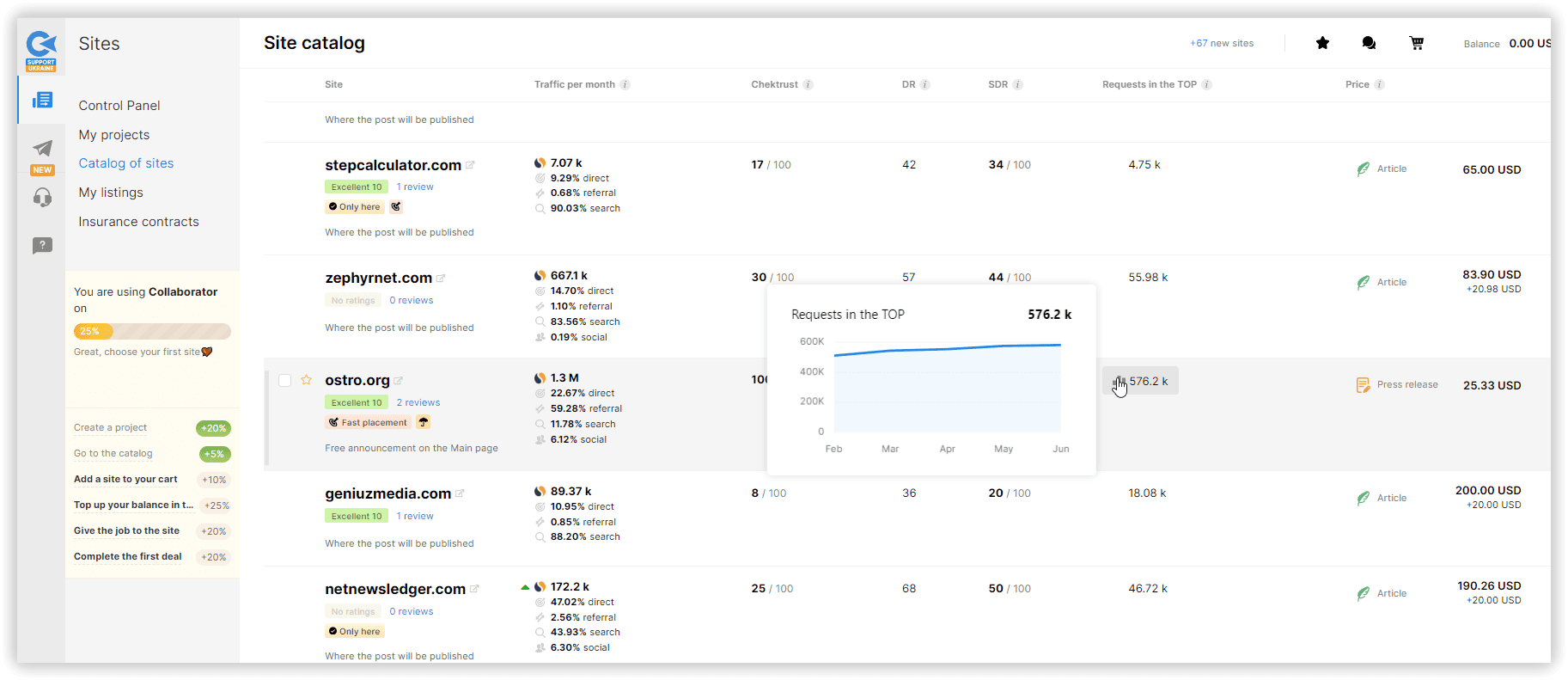Click the Only here badge on netnewsledger.com
This screenshot has height=680, width=1568.
tap(355, 631)
